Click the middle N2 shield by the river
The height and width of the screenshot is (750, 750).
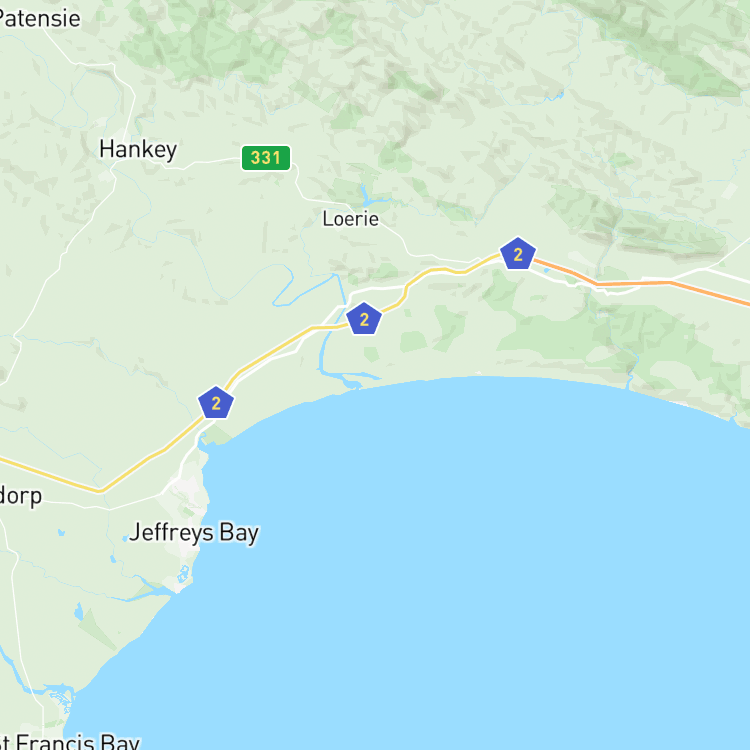pos(364,319)
